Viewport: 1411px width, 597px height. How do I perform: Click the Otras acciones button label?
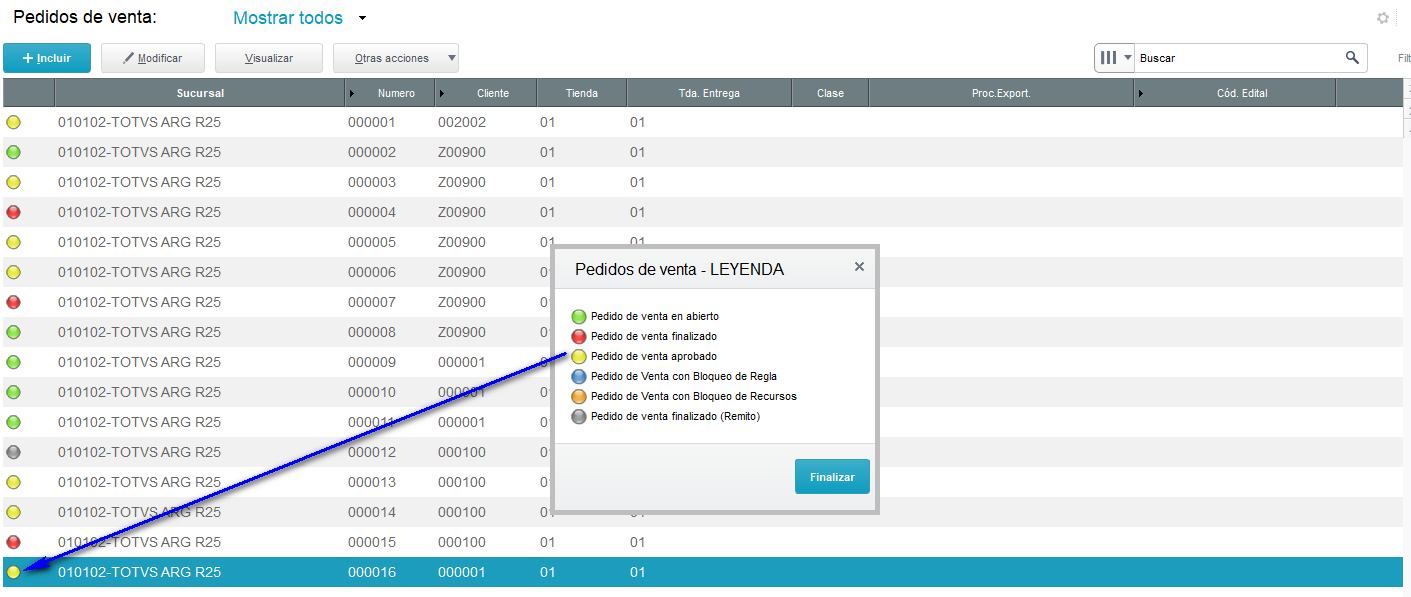(x=392, y=58)
